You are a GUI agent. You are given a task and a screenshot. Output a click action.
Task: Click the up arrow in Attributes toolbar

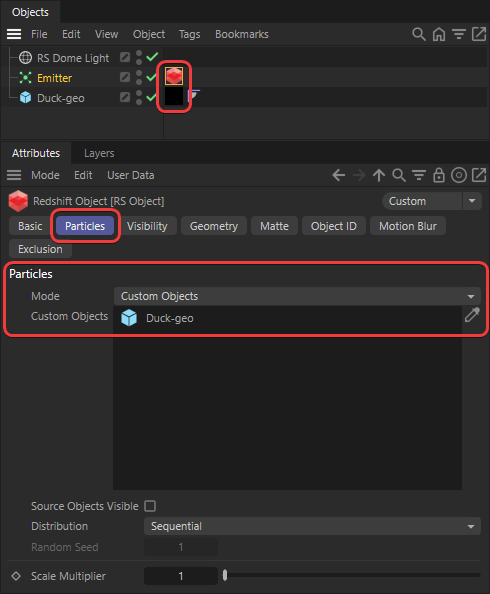379,175
